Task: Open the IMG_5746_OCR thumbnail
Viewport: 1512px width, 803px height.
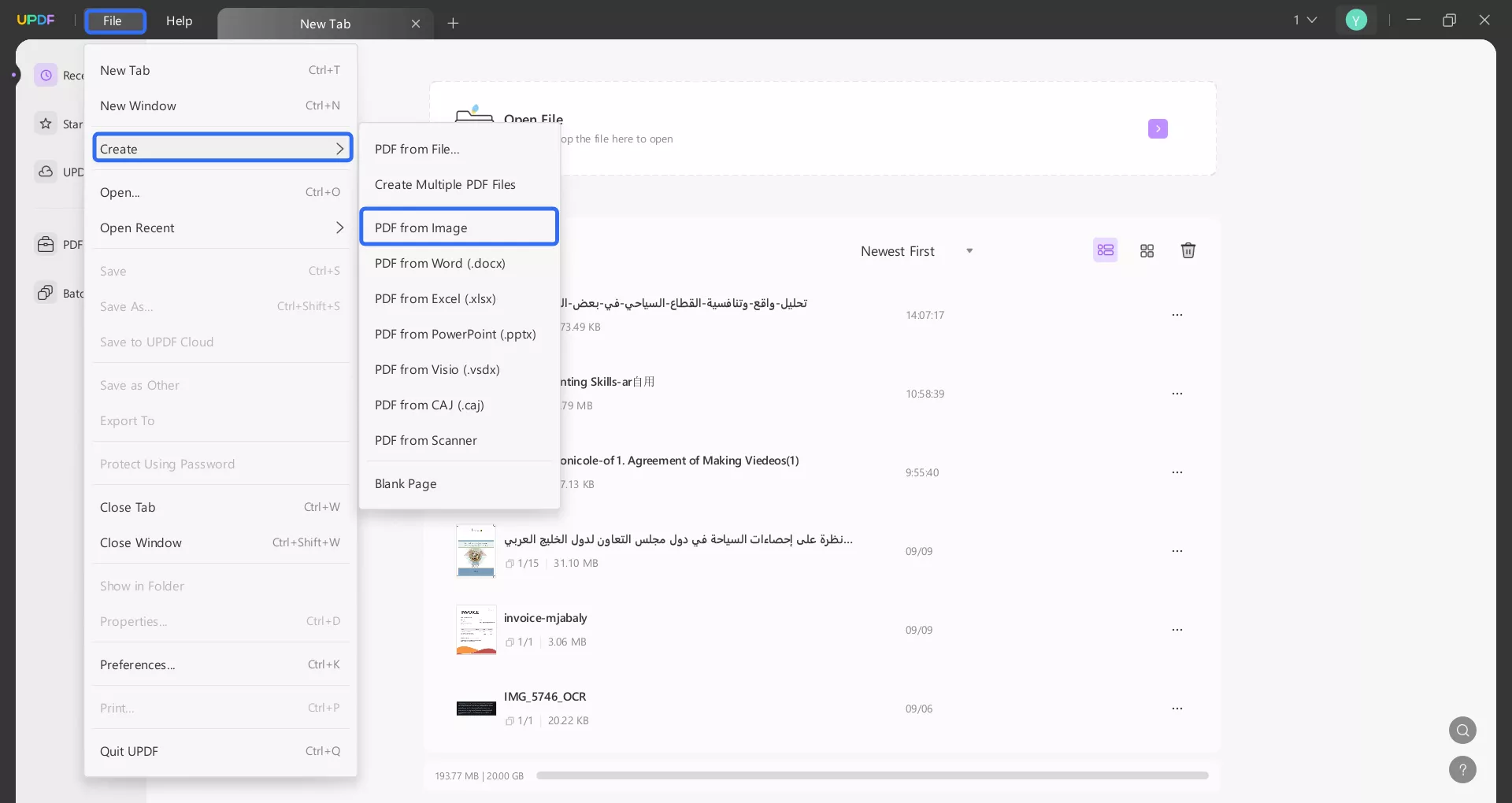Action: click(x=476, y=709)
